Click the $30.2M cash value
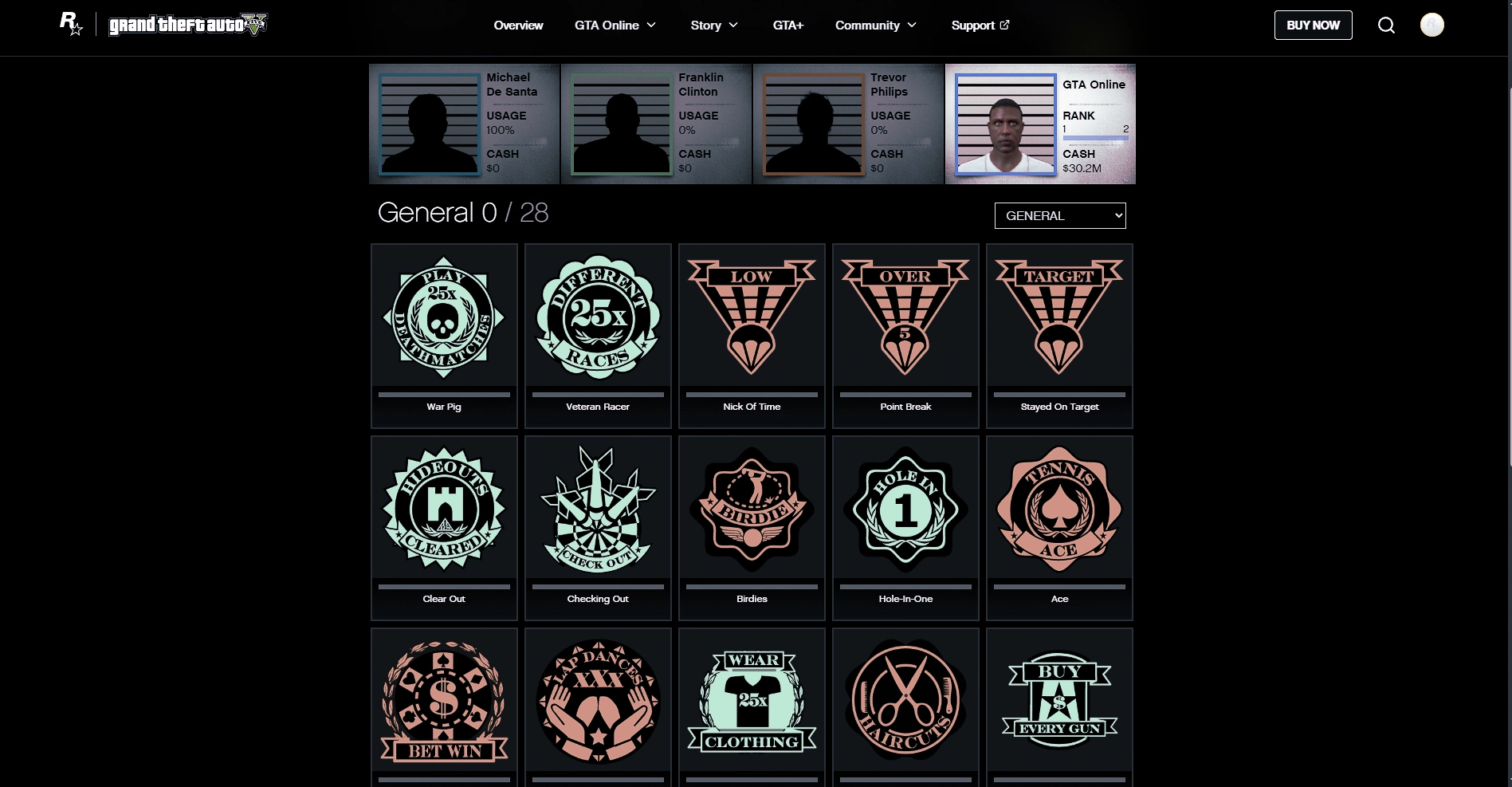1512x787 pixels. tap(1082, 168)
